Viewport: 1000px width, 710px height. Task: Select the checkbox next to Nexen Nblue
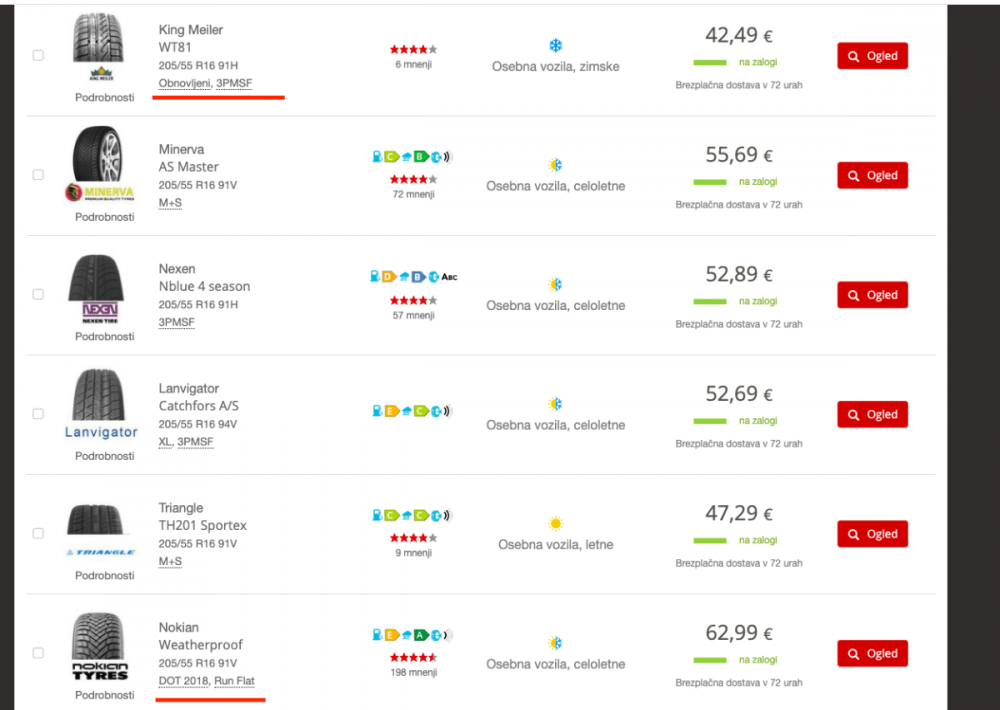pyautogui.click(x=38, y=295)
